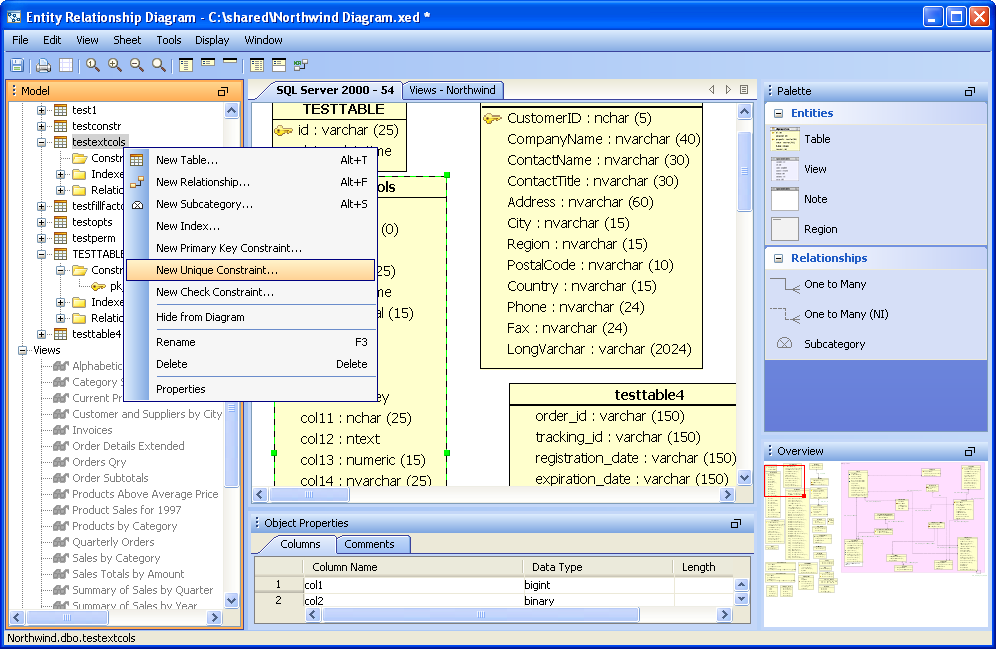This screenshot has height=649, width=996.
Task: Collapse the testextcols tree node
Action: click(x=42, y=142)
